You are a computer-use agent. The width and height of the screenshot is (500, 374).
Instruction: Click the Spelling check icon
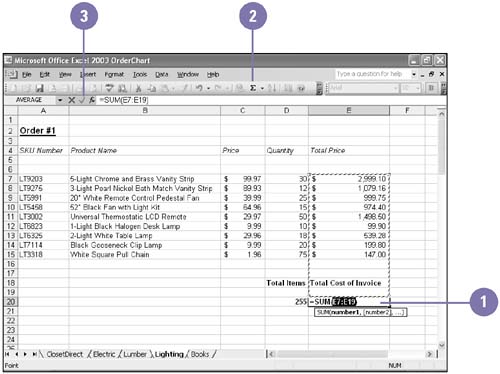109,88
